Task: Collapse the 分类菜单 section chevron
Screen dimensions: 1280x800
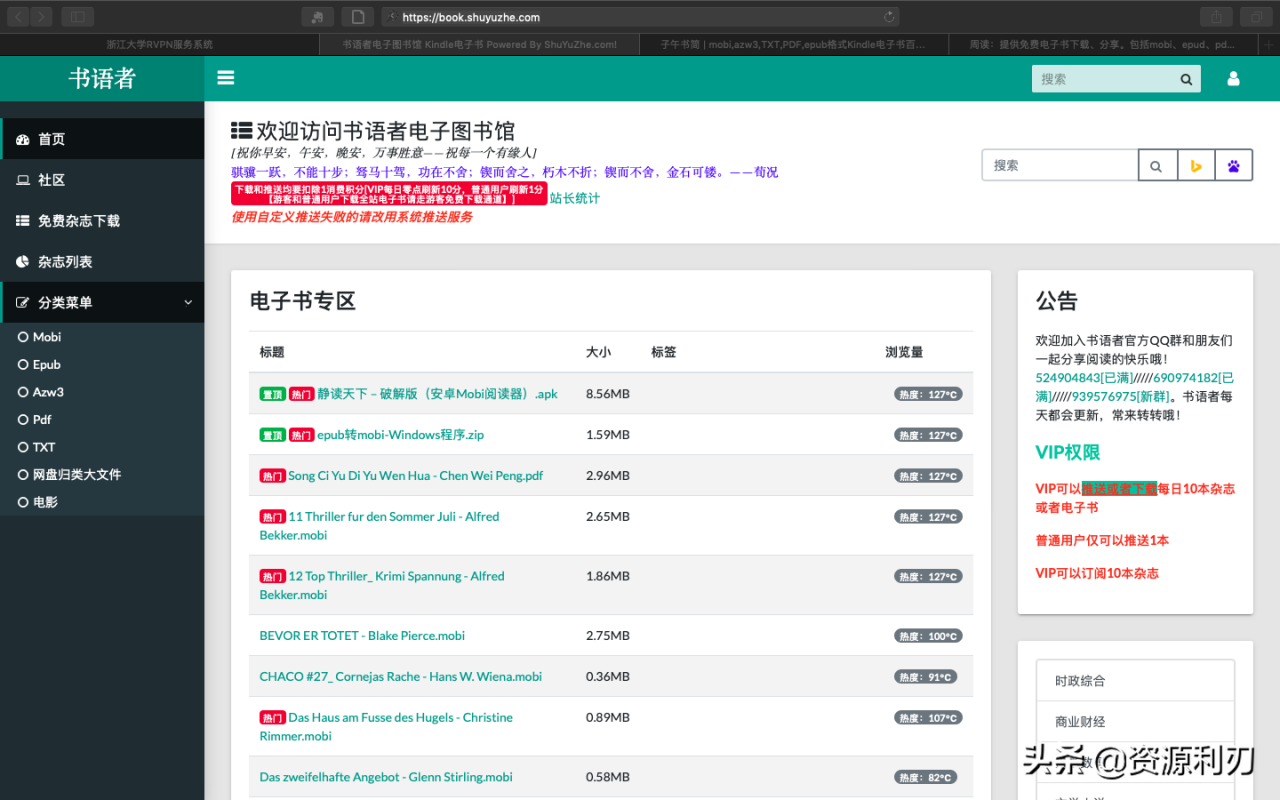Action: coord(186,302)
